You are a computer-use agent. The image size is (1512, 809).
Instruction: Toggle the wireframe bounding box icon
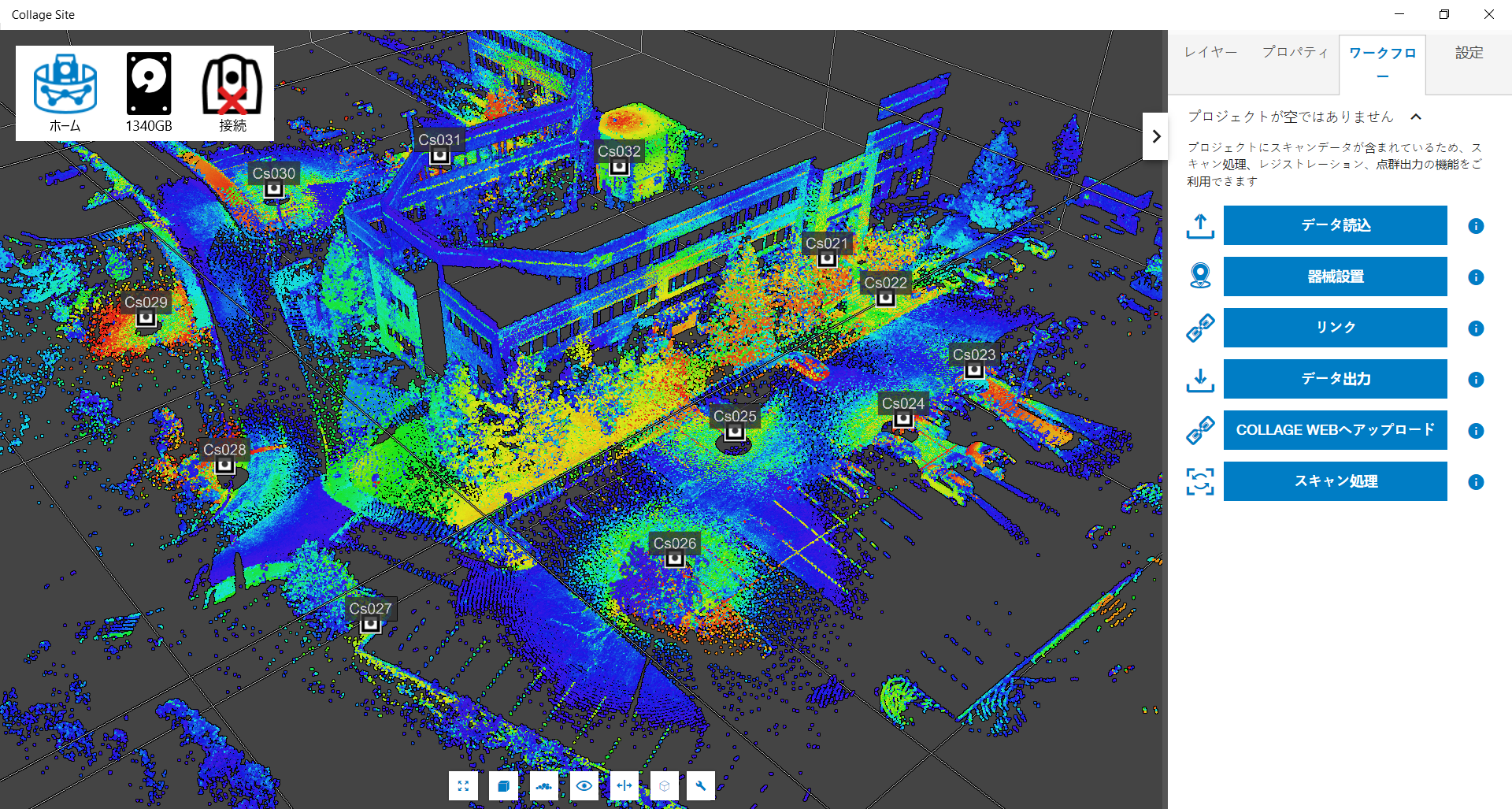tap(664, 785)
